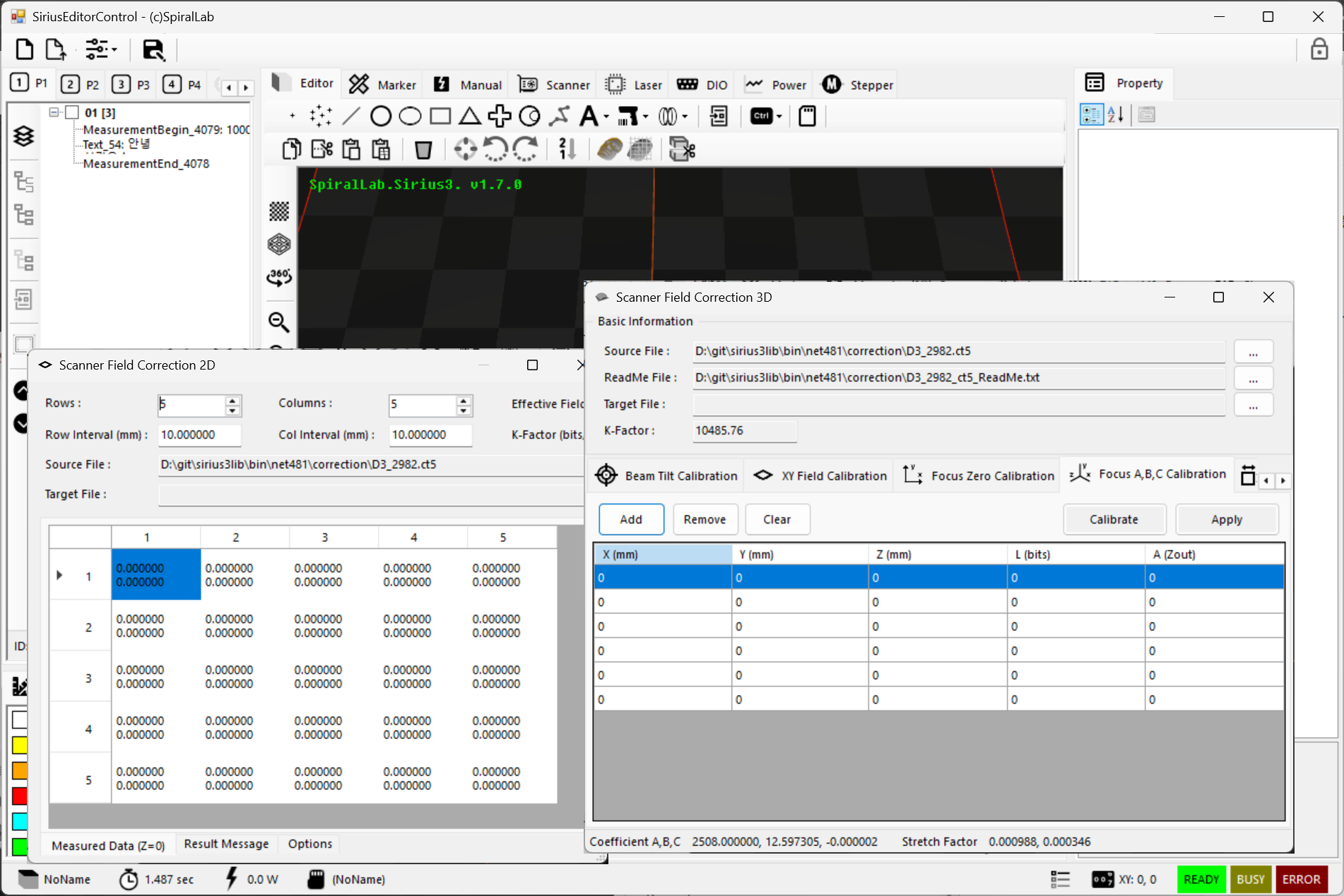This screenshot has width=1344, height=896.
Task: Toggle categorized view in Property panel
Action: pyautogui.click(x=1092, y=114)
